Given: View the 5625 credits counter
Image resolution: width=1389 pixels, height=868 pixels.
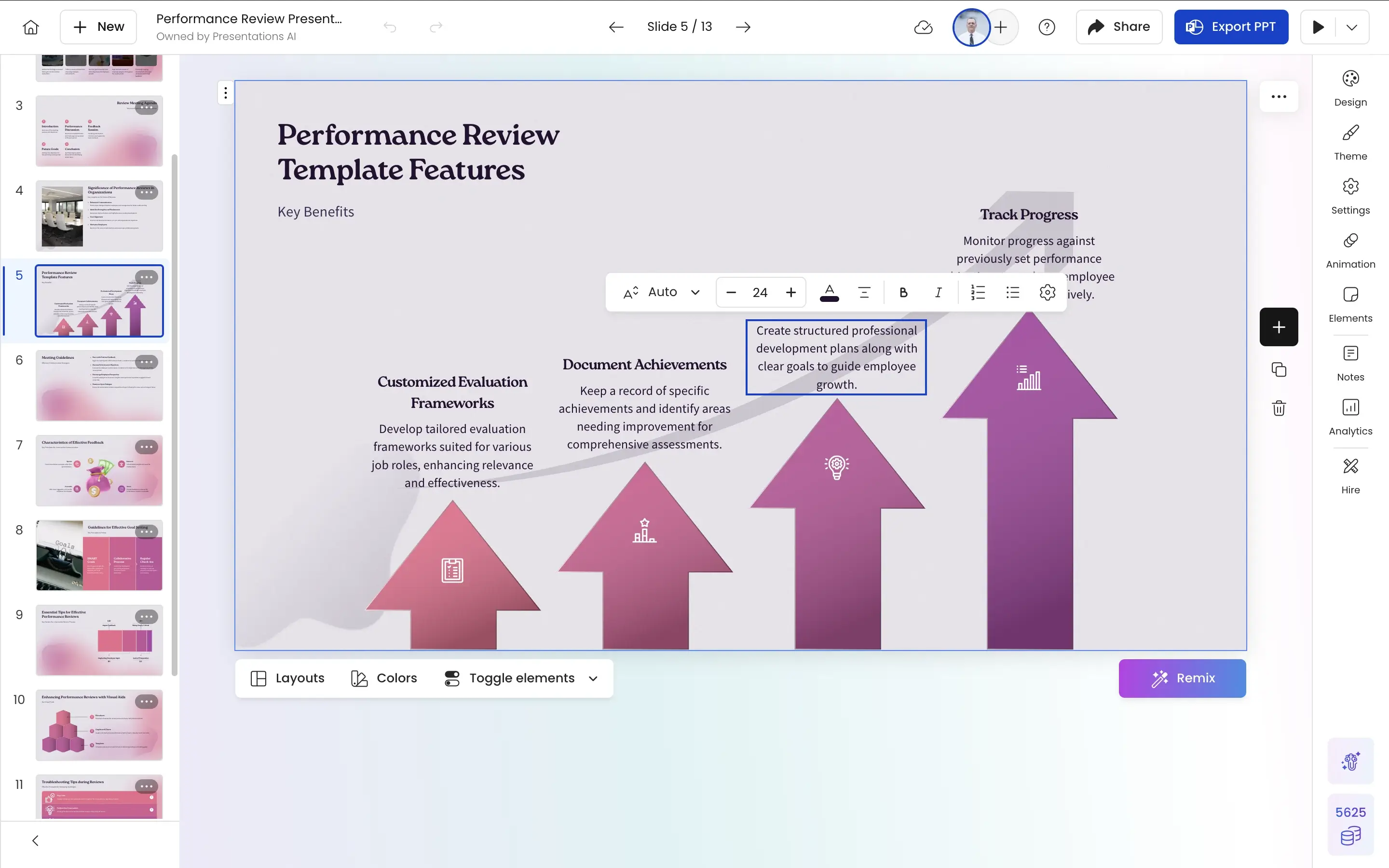Looking at the screenshot, I should 1350,825.
